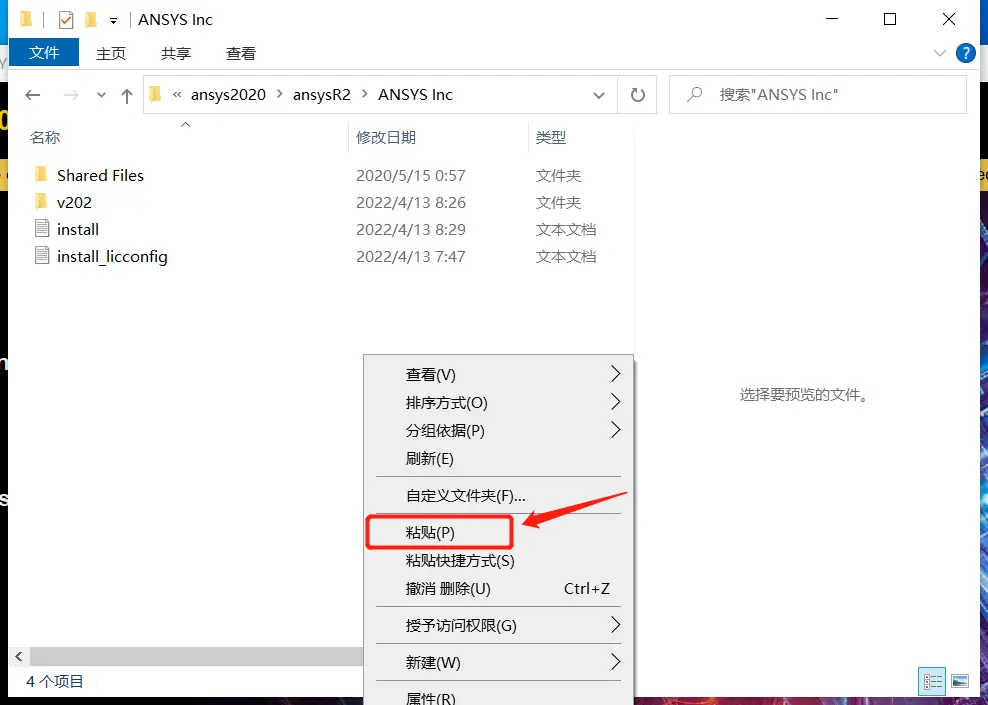Click the date 2022/4/13 7:47
The width and height of the screenshot is (988, 705).
point(411,256)
